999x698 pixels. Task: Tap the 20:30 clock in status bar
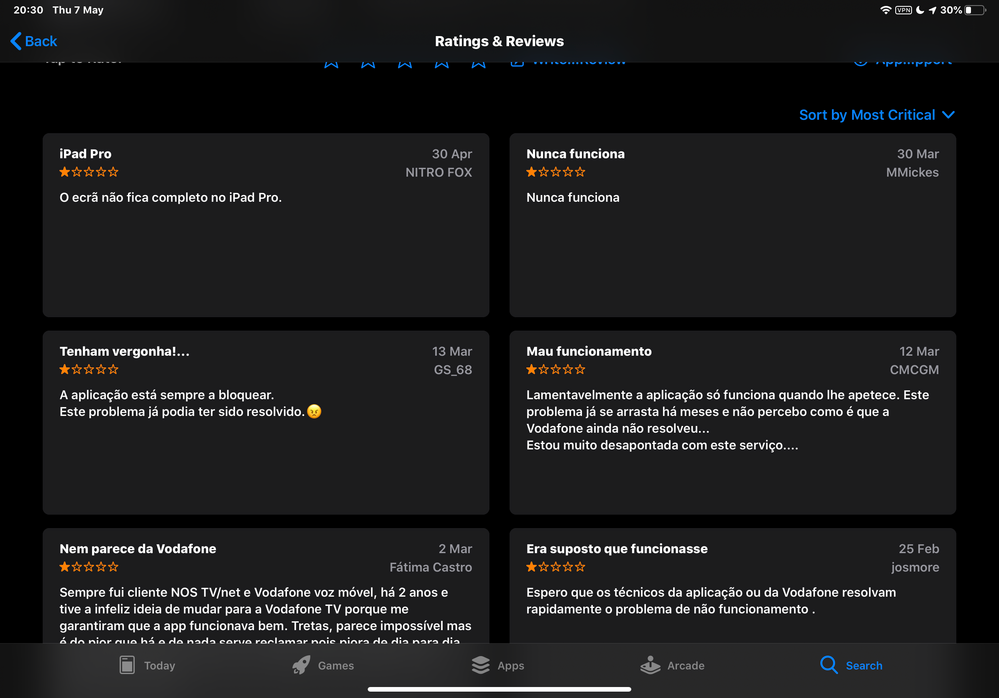click(x=28, y=10)
